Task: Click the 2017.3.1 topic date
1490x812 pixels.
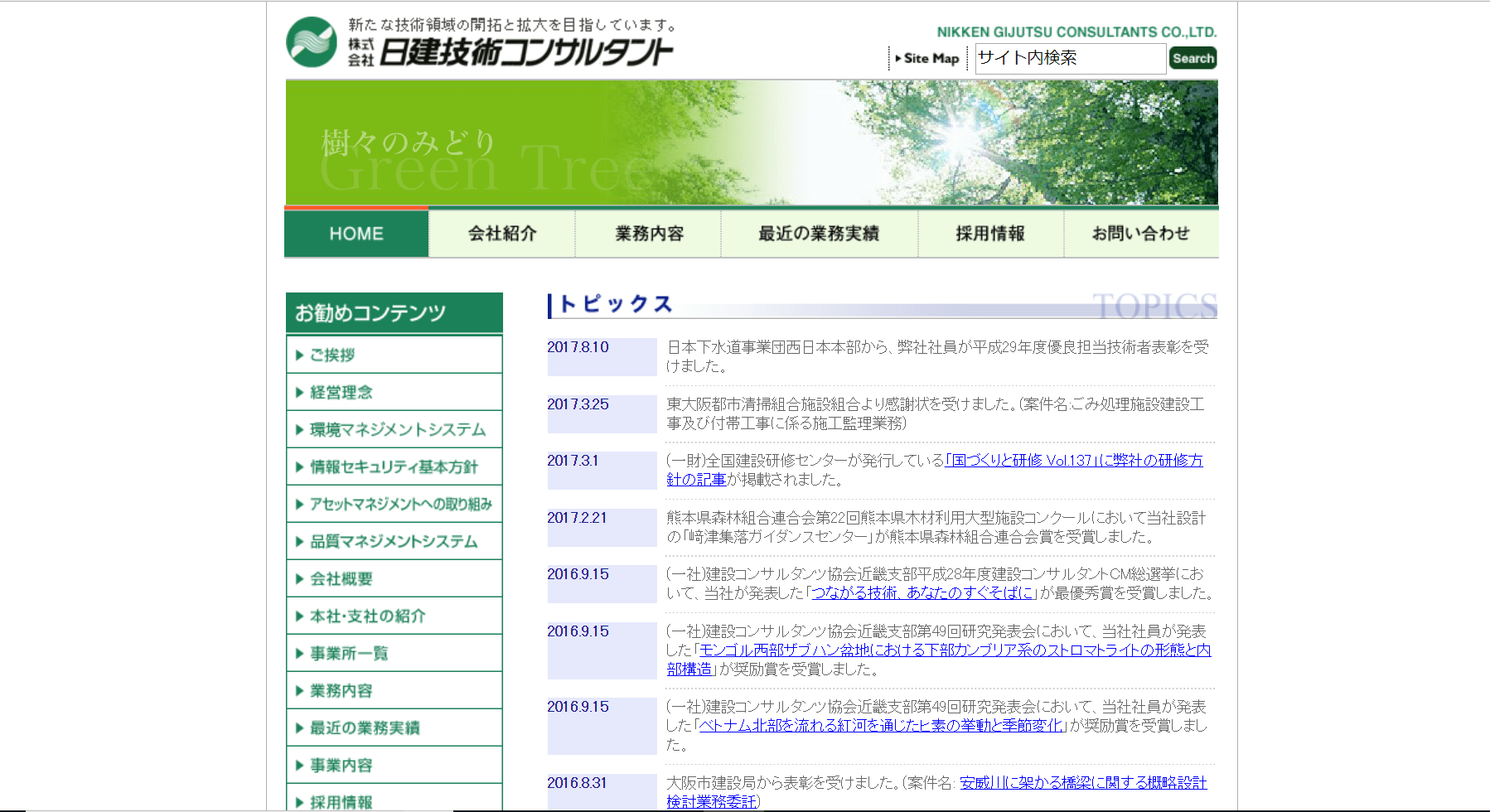Action: click(x=573, y=461)
